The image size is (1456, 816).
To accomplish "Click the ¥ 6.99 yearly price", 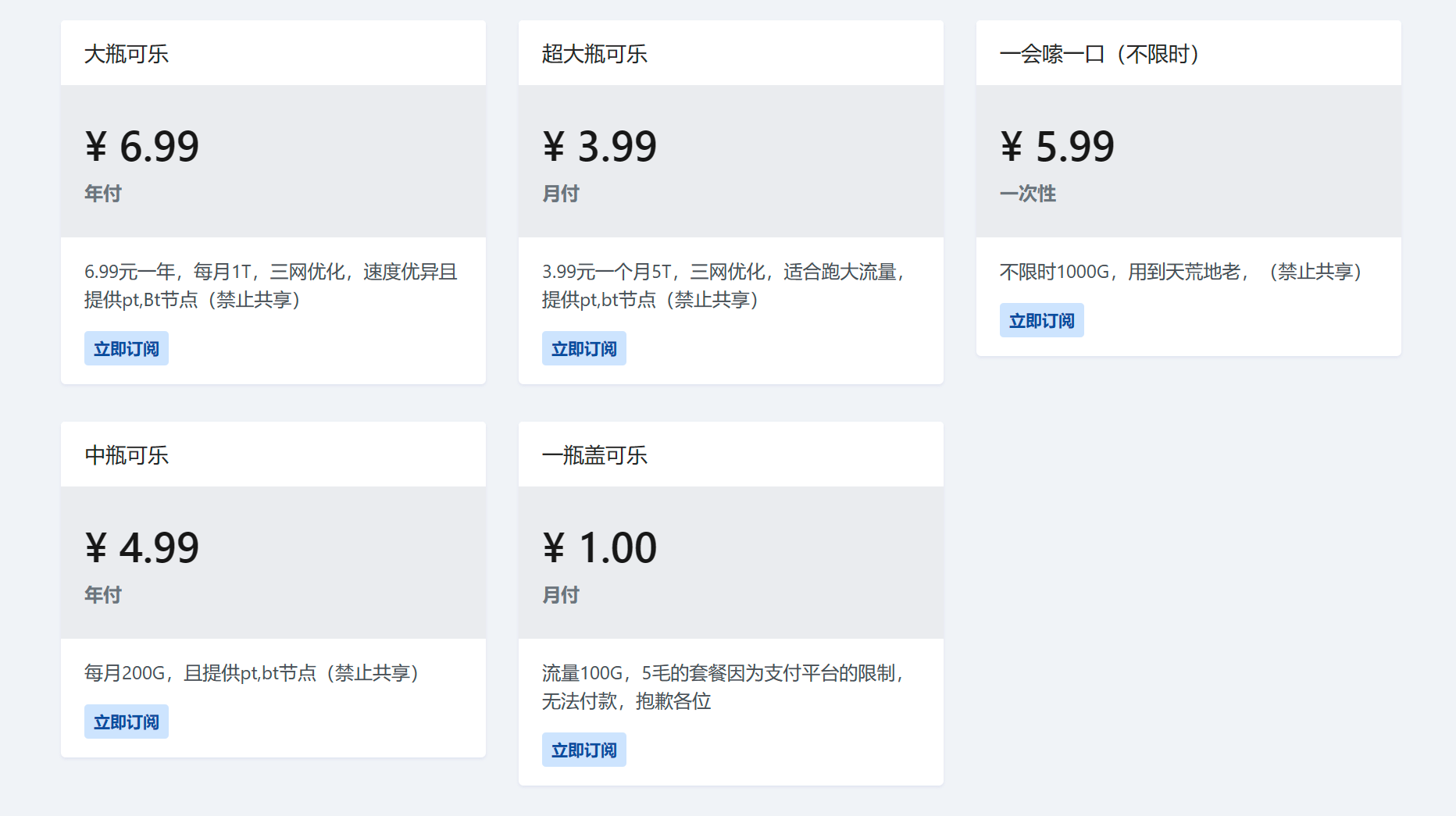I will pos(142,146).
